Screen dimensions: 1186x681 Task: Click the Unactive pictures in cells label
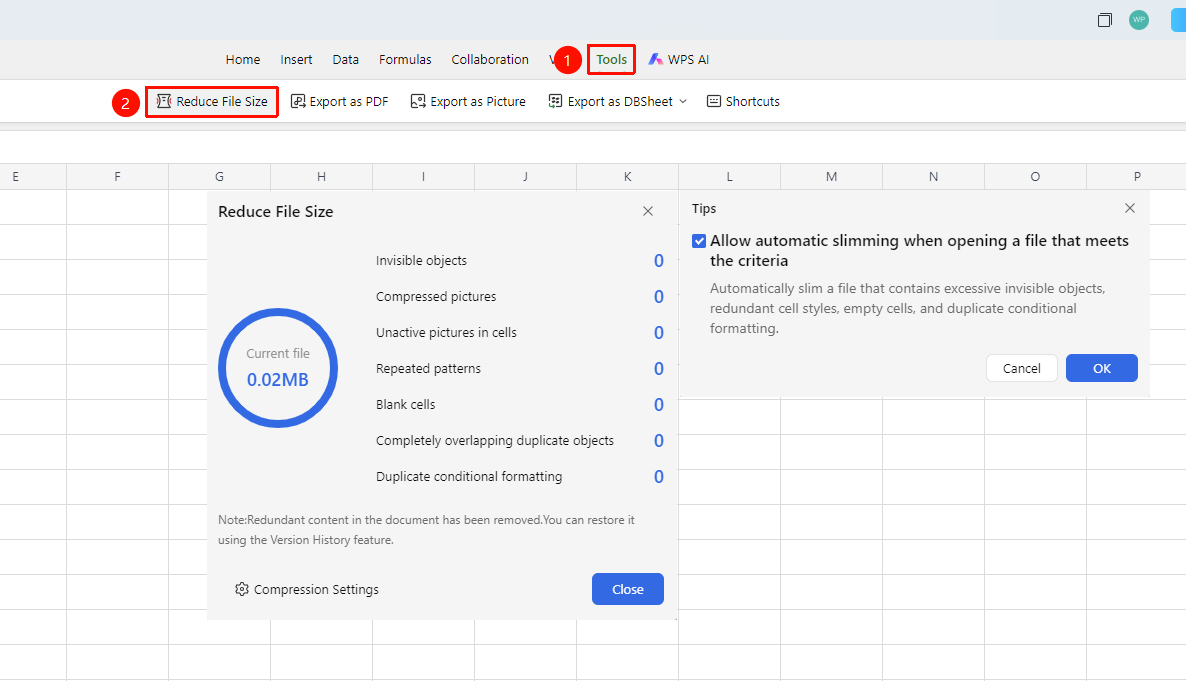pos(446,333)
